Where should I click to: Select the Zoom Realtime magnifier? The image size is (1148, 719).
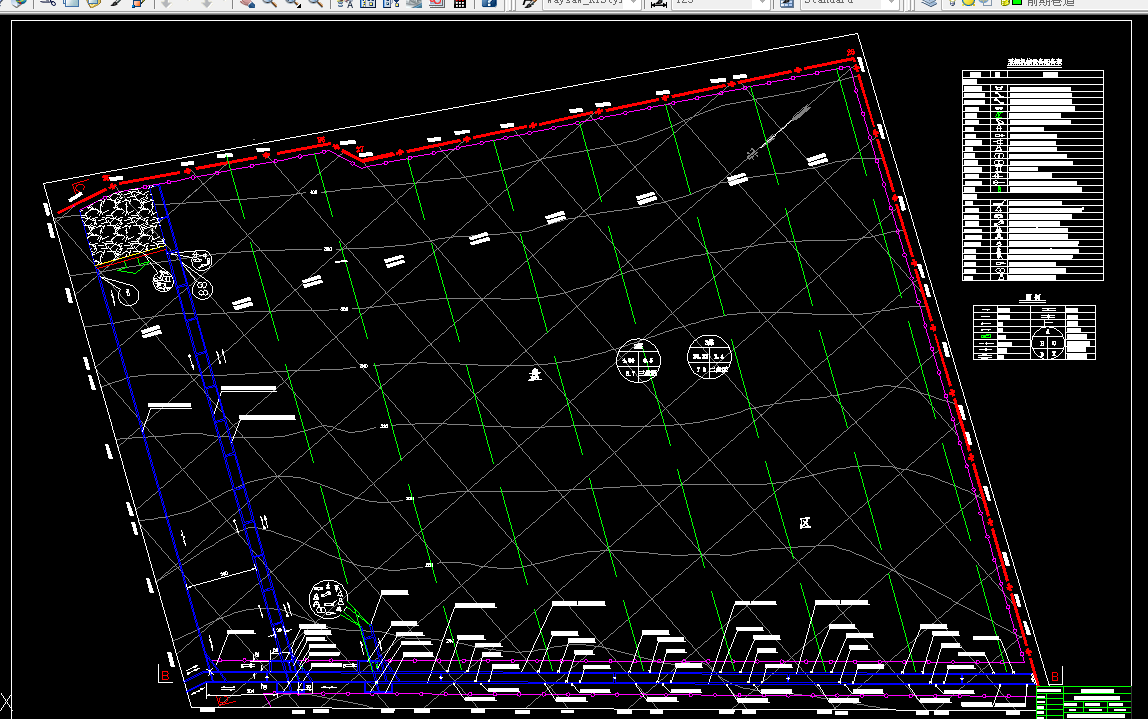tap(269, 3)
